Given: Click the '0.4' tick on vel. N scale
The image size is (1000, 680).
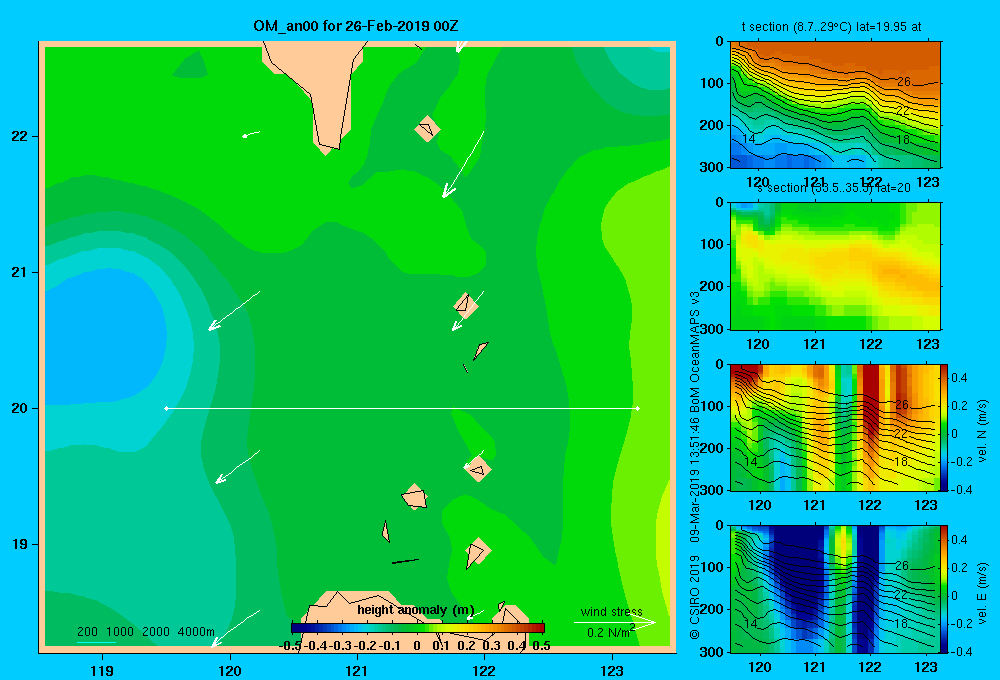Looking at the screenshot, I should [959, 378].
